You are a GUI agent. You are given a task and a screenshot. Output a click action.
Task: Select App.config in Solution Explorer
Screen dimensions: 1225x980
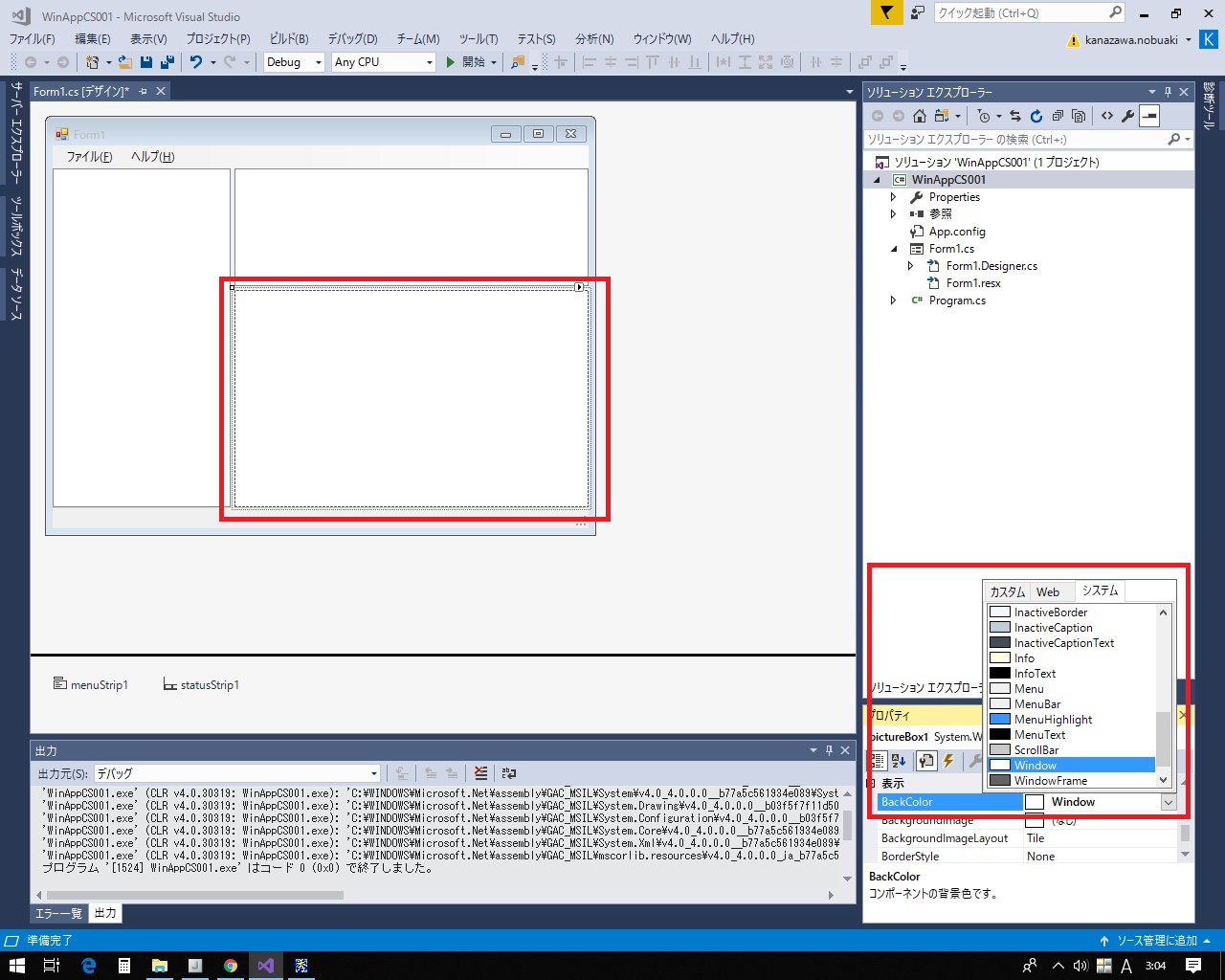(957, 232)
